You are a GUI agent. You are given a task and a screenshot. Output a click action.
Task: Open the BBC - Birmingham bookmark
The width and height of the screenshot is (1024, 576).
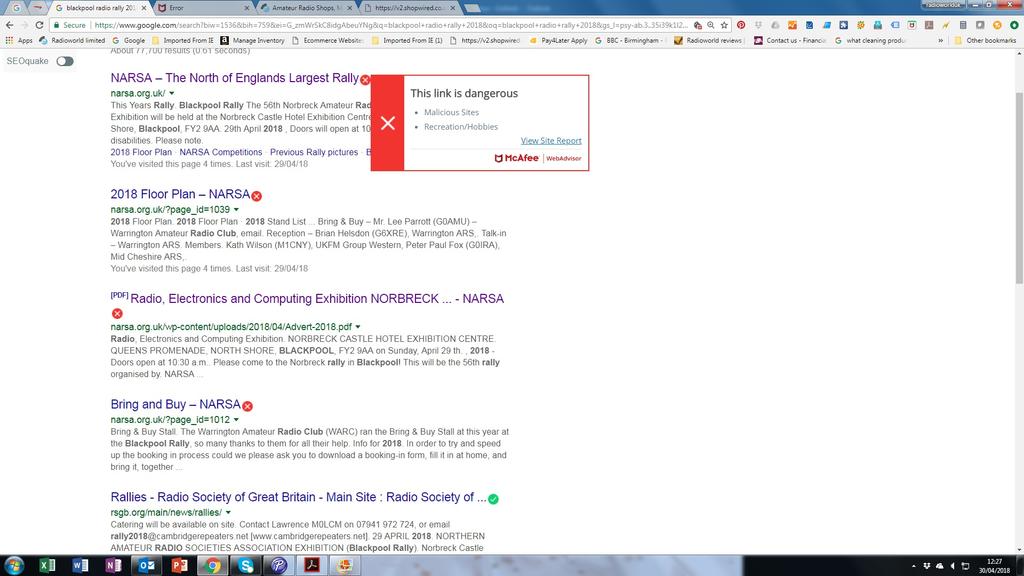[628, 40]
